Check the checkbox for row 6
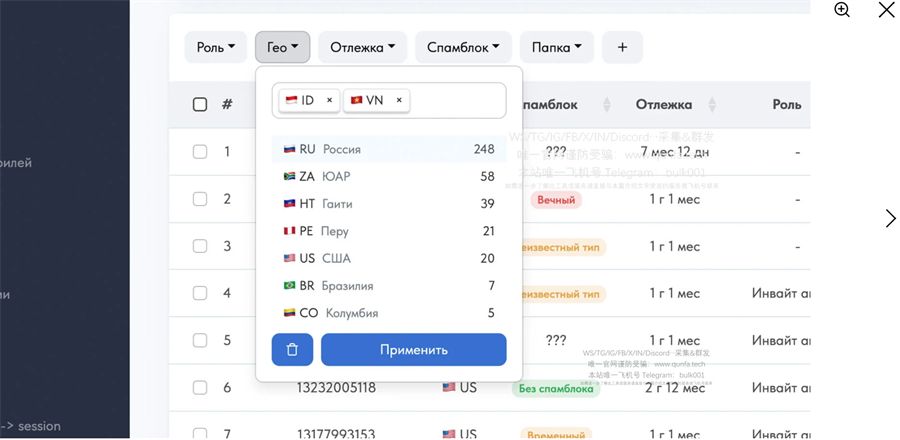900x440 pixels. pos(200,388)
